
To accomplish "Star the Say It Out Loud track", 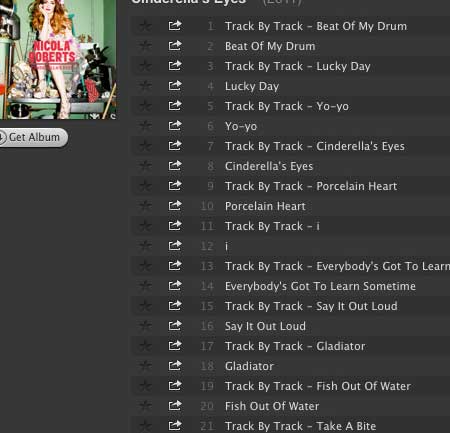I will coord(145,326).
